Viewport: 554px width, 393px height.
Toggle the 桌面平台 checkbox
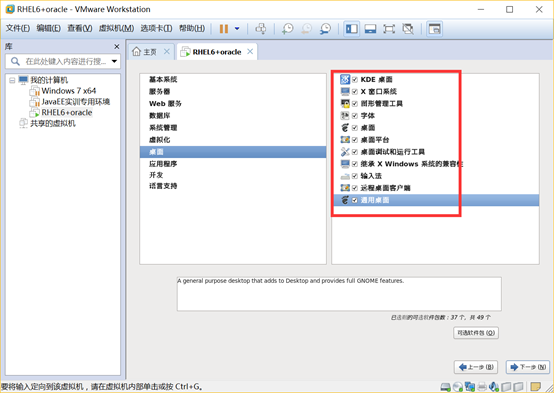[355, 140]
